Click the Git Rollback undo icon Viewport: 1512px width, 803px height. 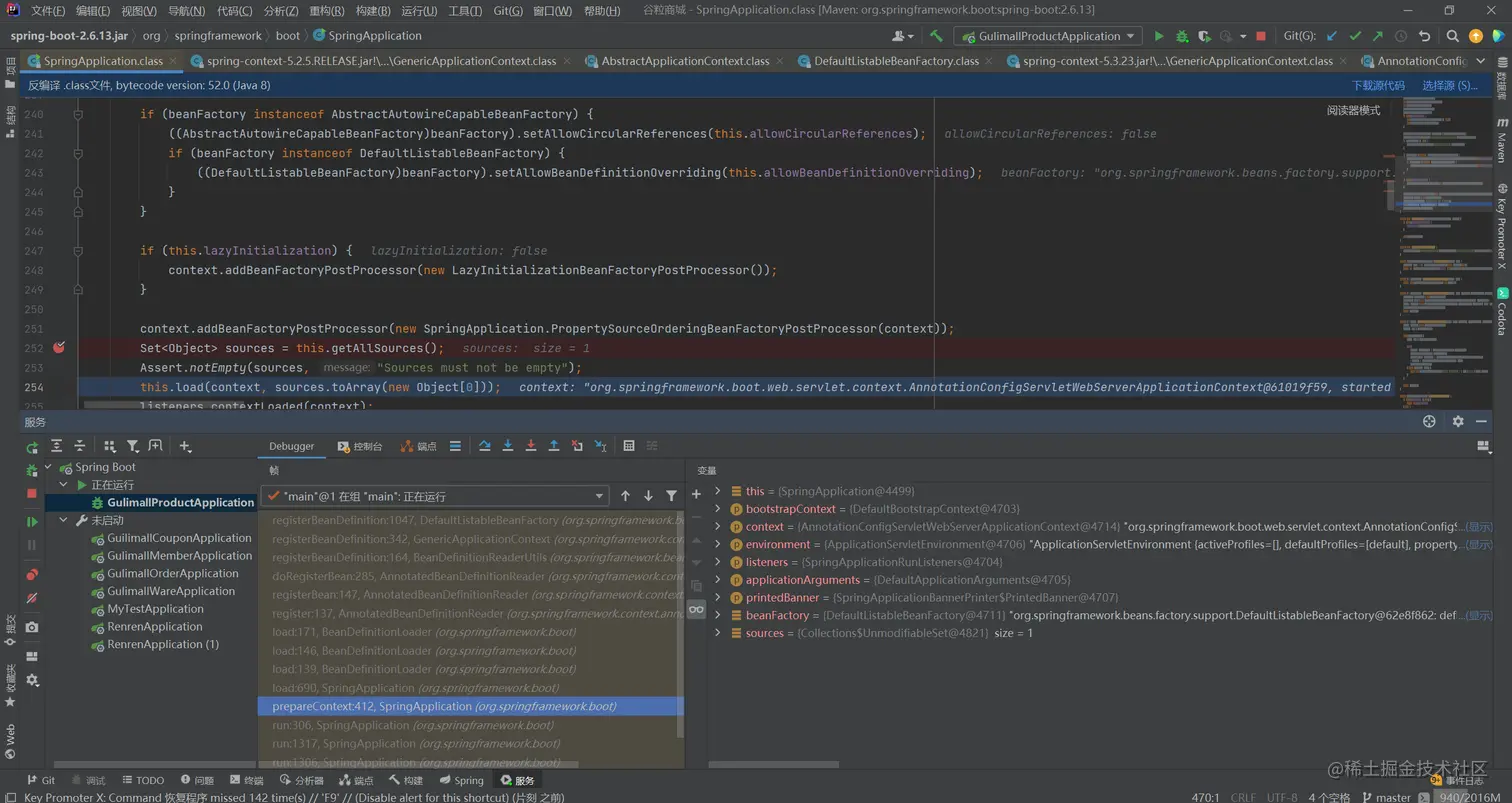(x=1425, y=36)
